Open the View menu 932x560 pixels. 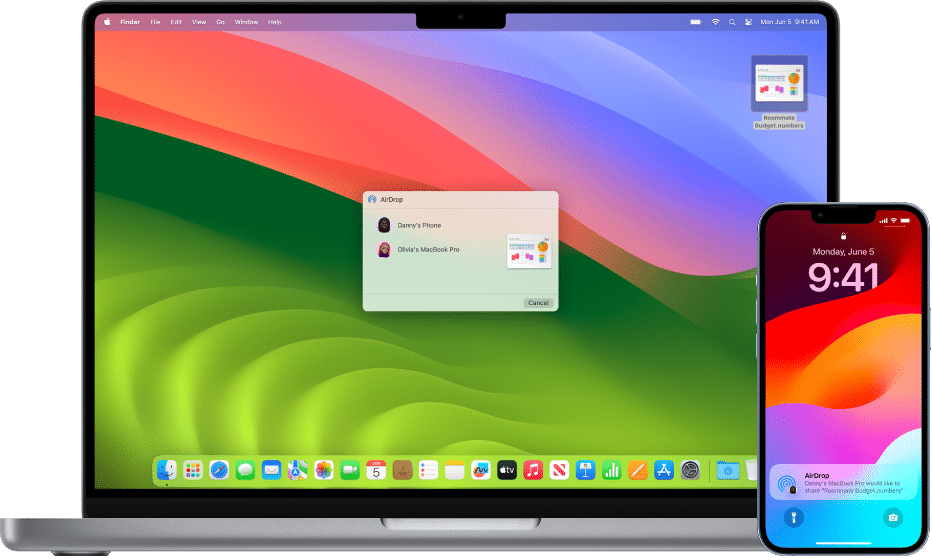(199, 22)
